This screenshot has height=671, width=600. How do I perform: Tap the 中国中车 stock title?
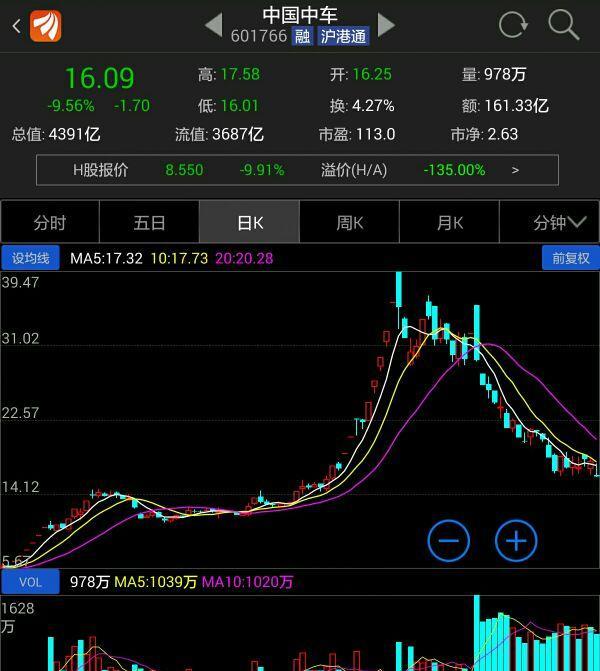tap(300, 15)
